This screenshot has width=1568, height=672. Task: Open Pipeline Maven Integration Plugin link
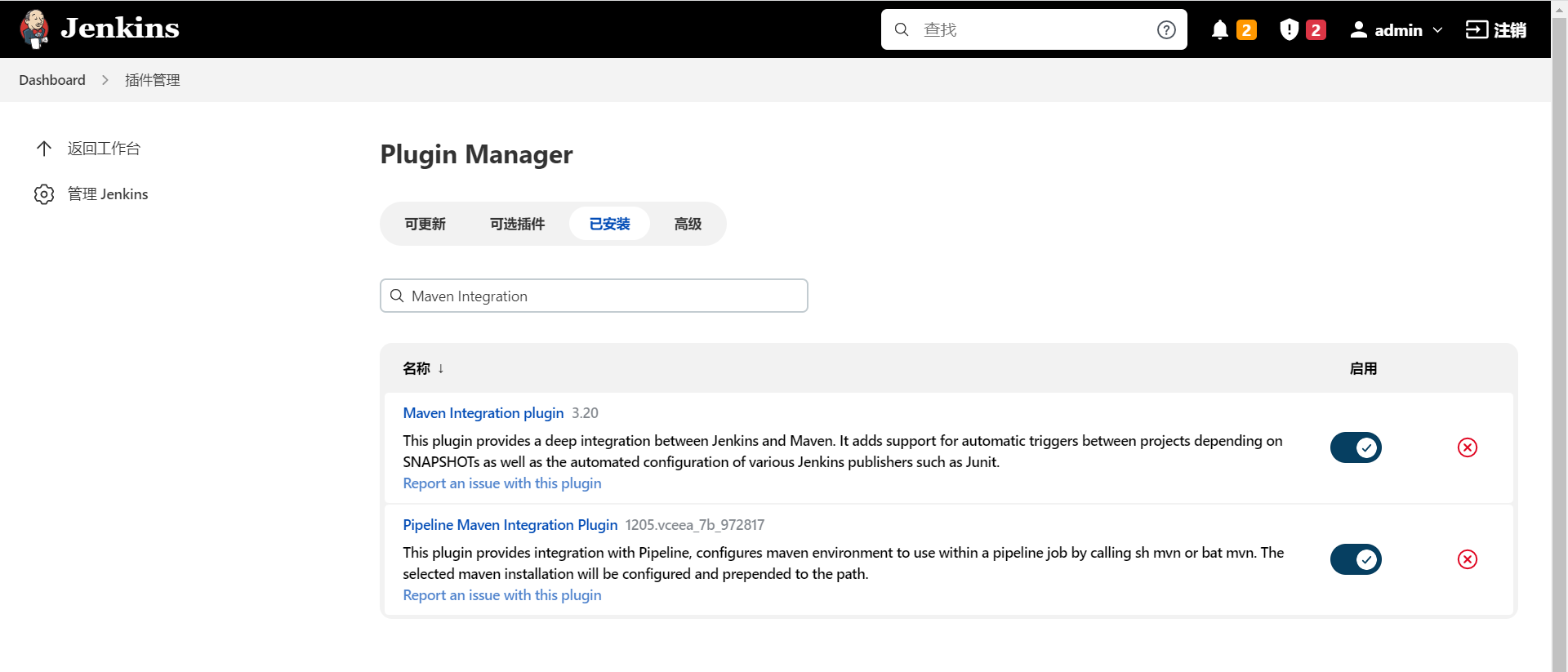tap(510, 525)
